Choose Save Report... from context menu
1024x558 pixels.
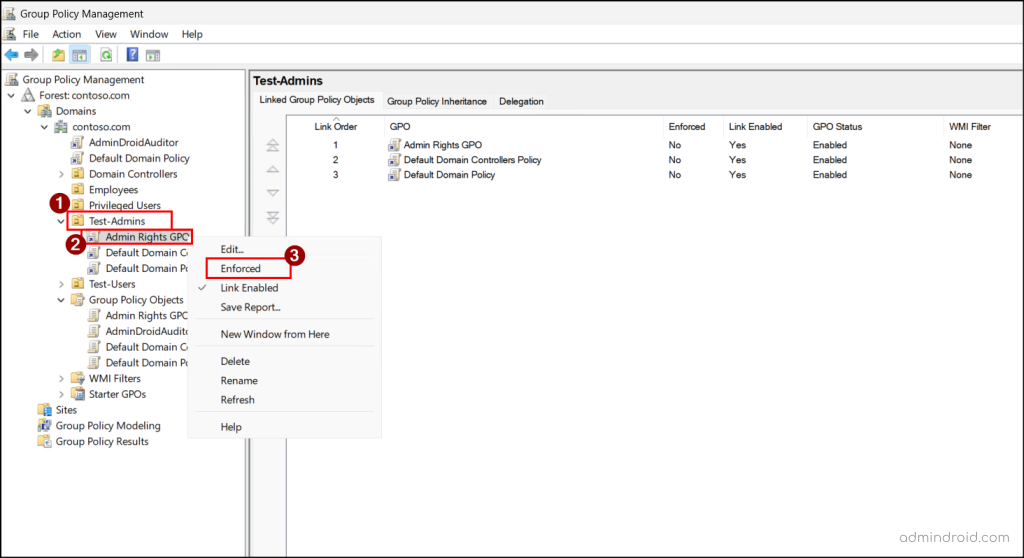[x=250, y=307]
